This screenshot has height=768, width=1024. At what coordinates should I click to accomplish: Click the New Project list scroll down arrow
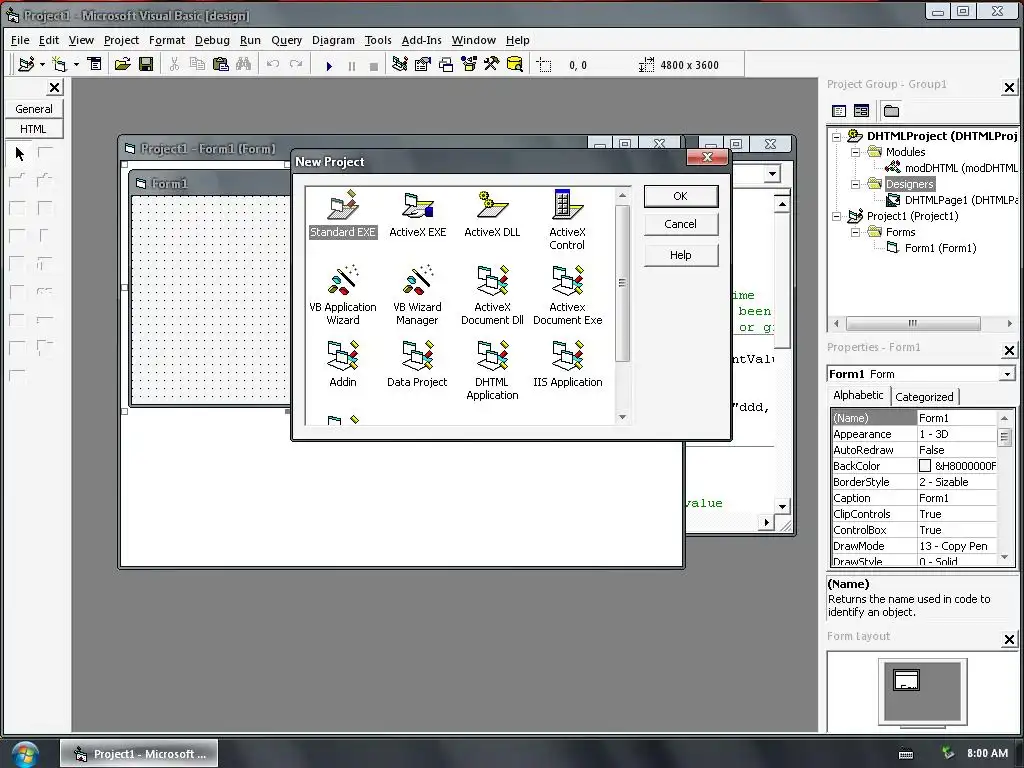[x=622, y=417]
